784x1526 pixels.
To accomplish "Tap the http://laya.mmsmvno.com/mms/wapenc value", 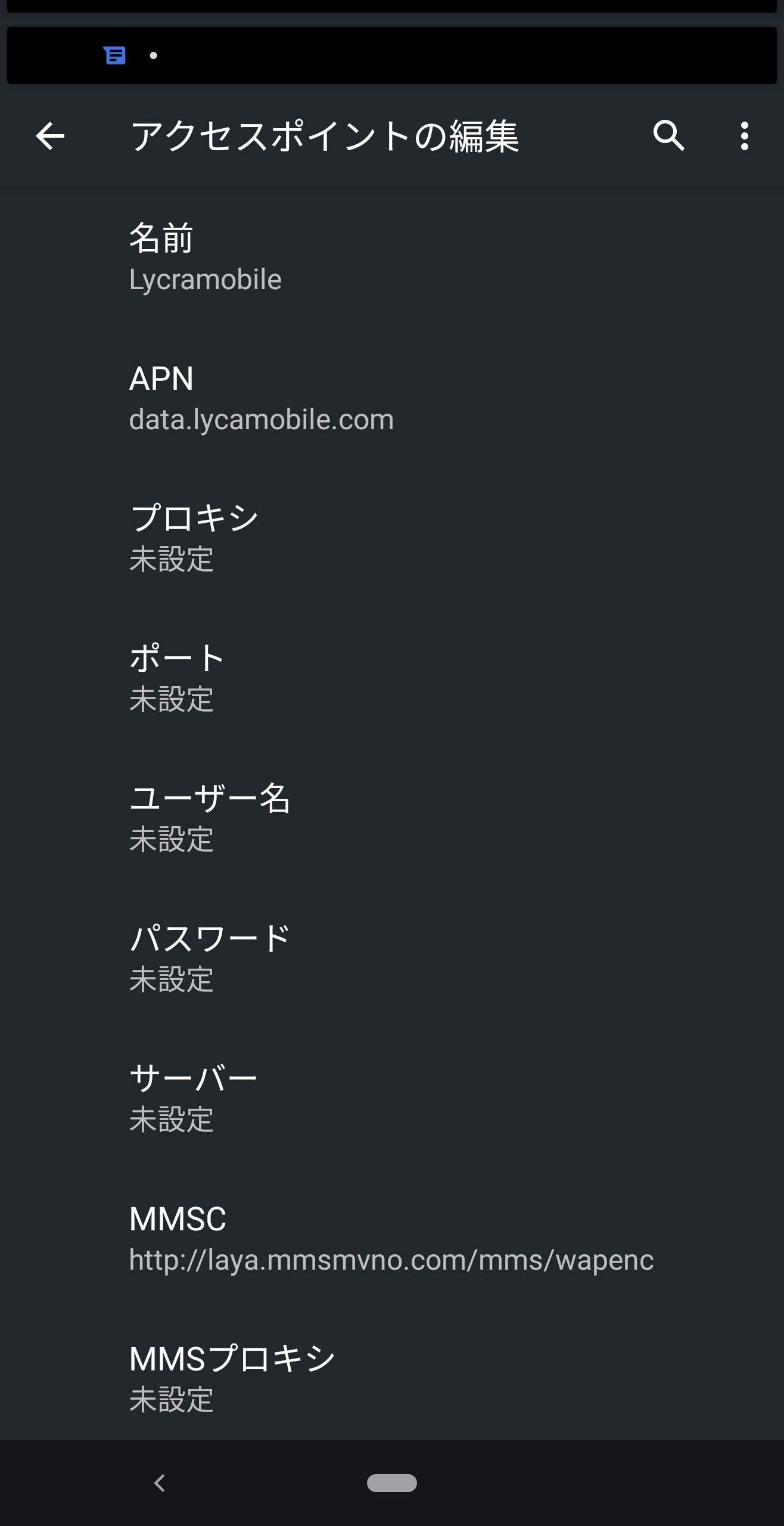I will (391, 1260).
